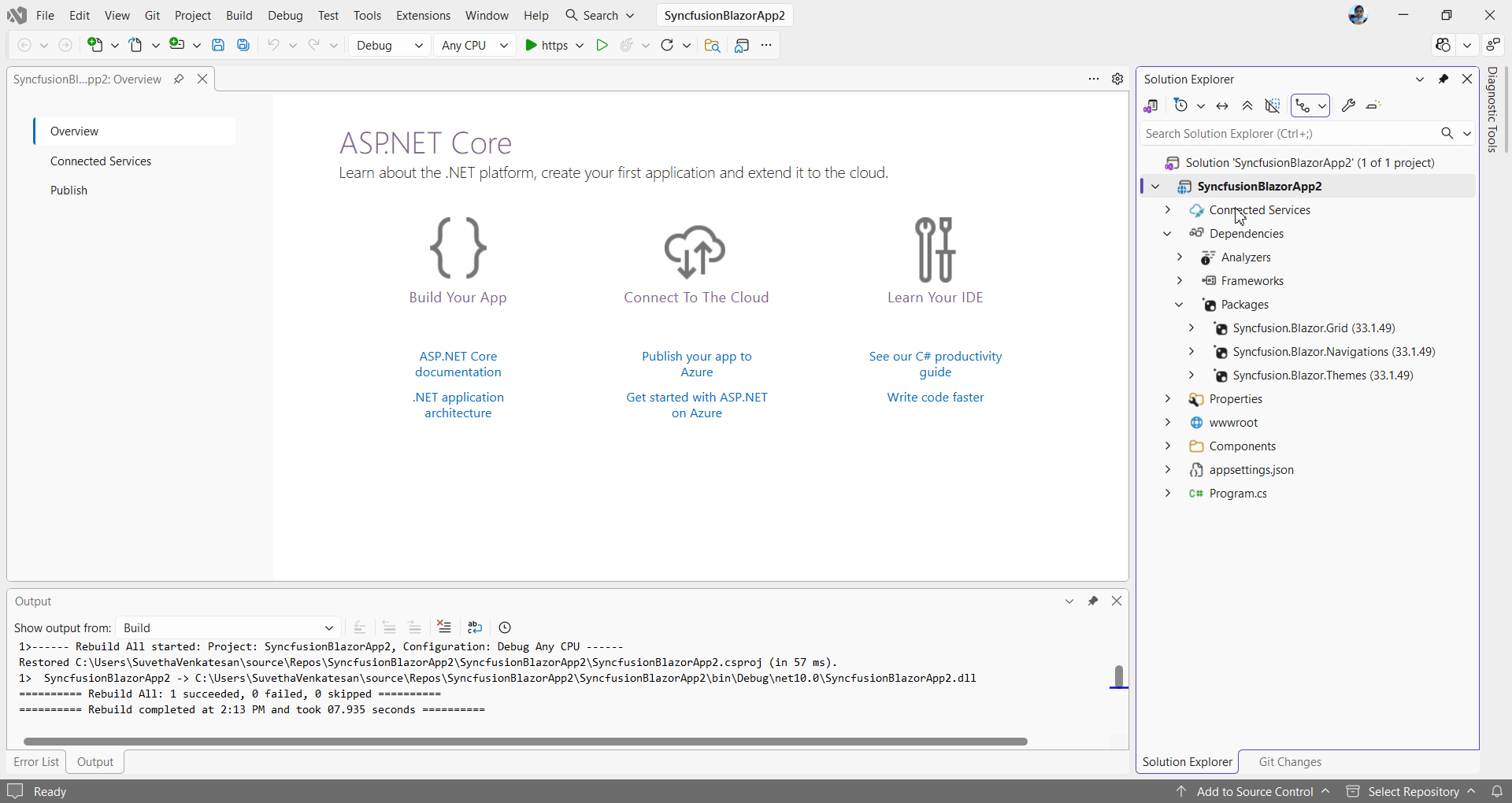Open the Show output from Build dropdown

click(x=228, y=627)
